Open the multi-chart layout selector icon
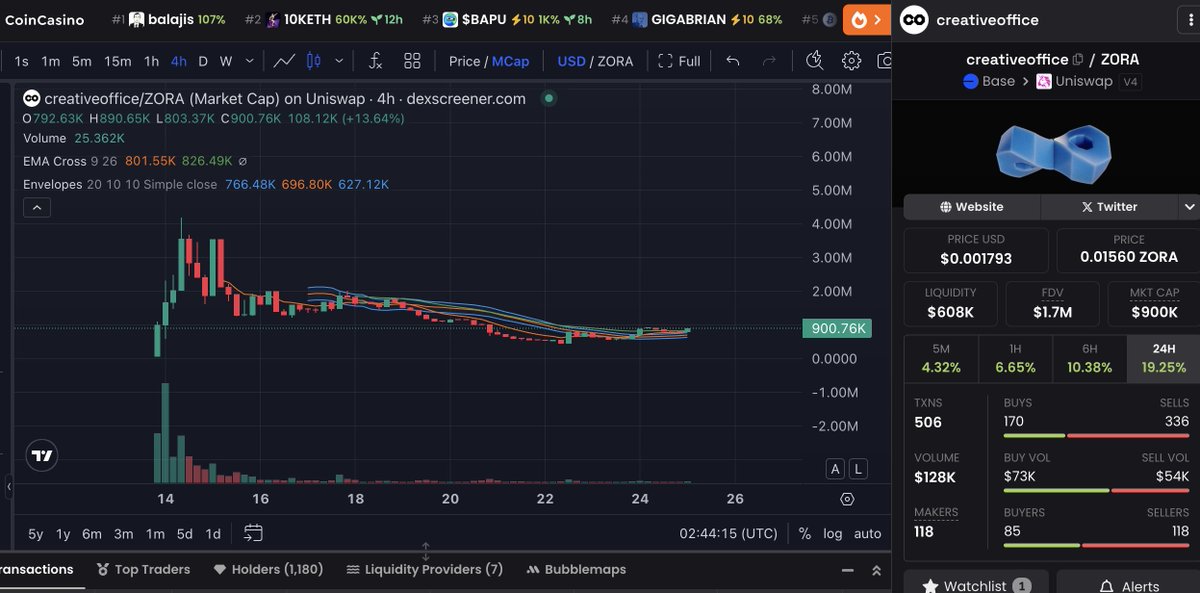 point(412,60)
